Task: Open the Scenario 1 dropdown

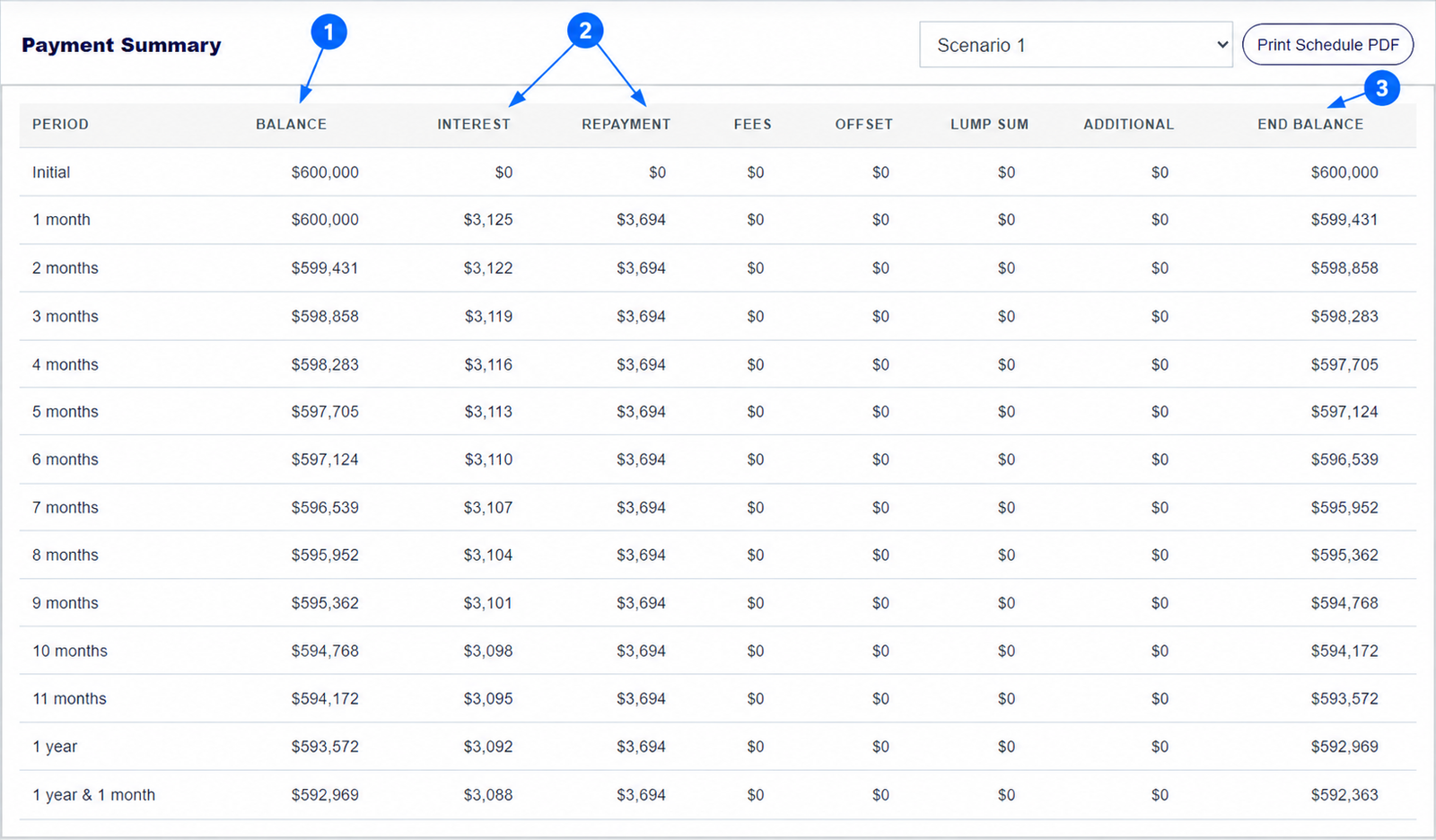Action: tap(1075, 45)
